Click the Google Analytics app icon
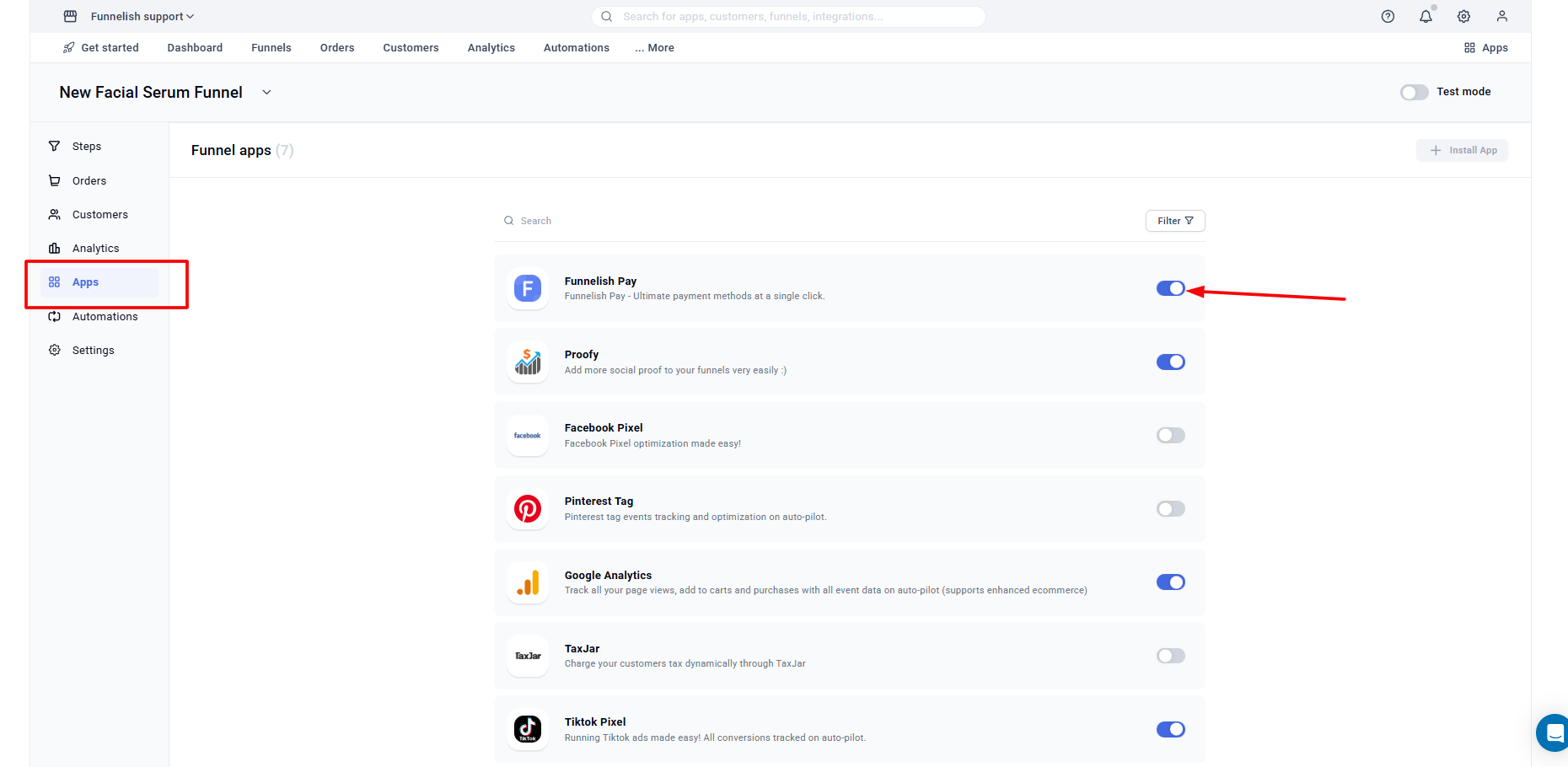 click(x=528, y=582)
